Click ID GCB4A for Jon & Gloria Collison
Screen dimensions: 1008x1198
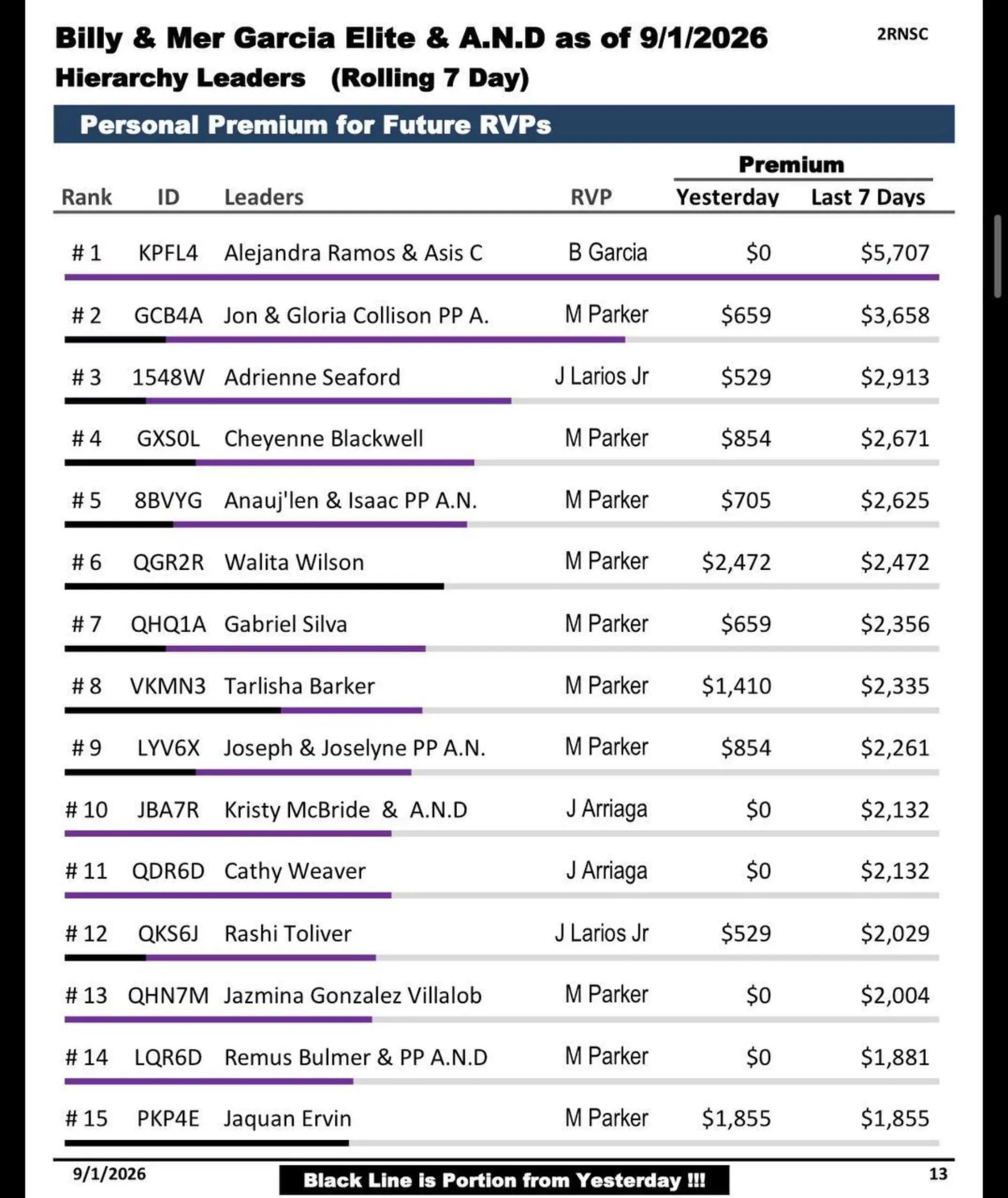(168, 316)
